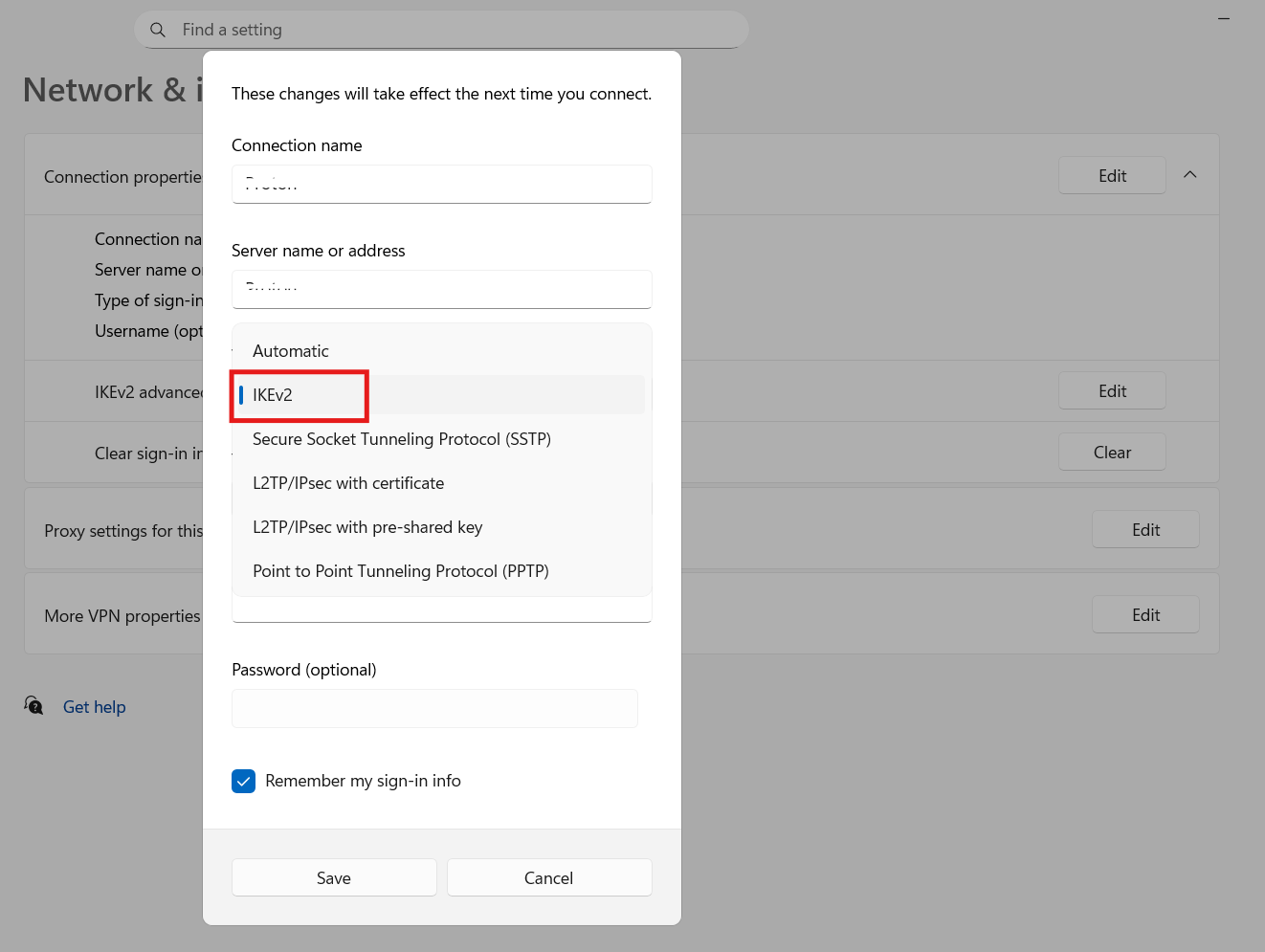This screenshot has height=952, width=1265.
Task: Choose Automatic from the VPN type list
Action: pyautogui.click(x=291, y=350)
